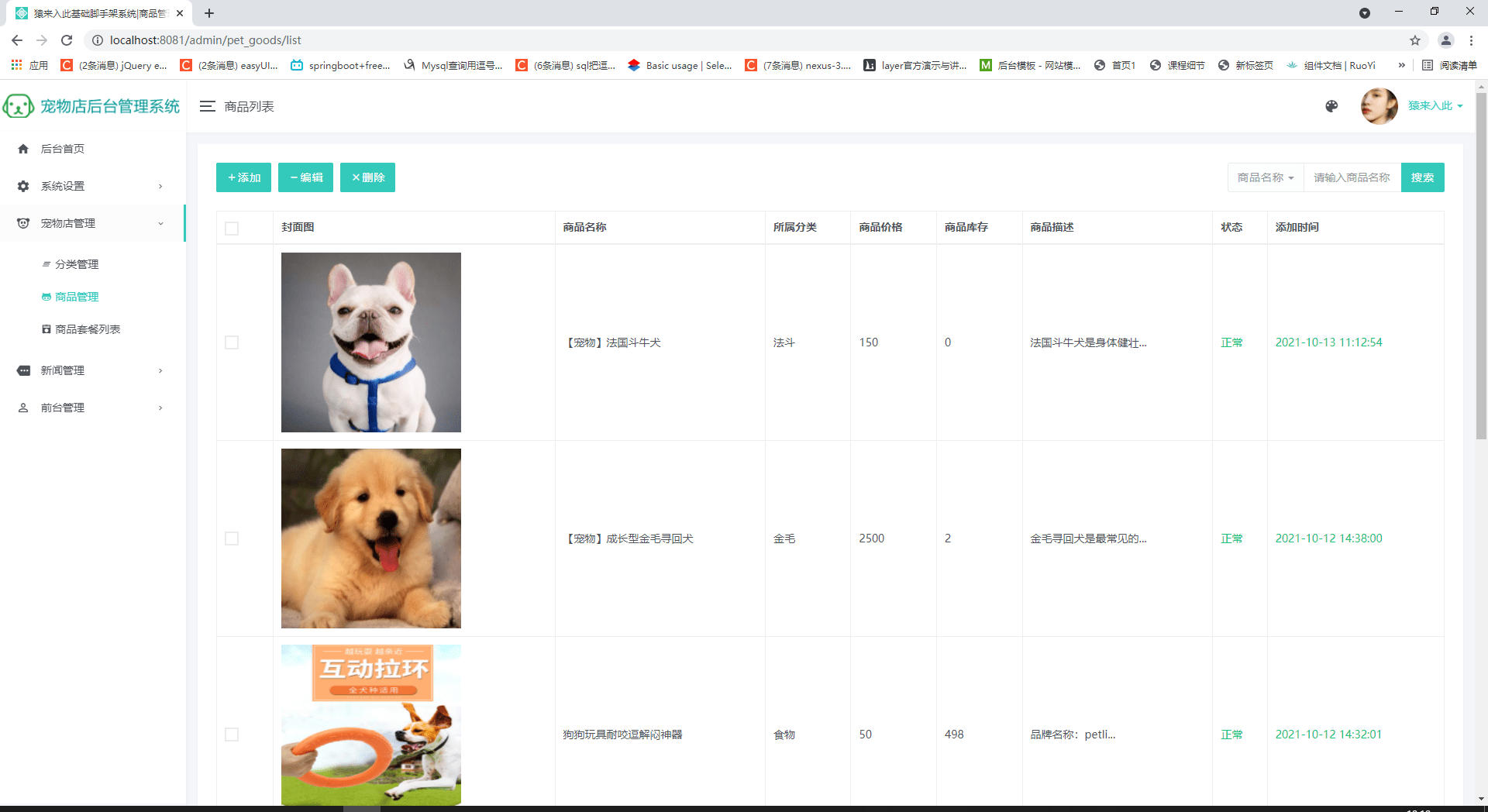Check the 成长型金毛寻回犬 row checkbox
Image resolution: width=1488 pixels, height=812 pixels.
232,538
